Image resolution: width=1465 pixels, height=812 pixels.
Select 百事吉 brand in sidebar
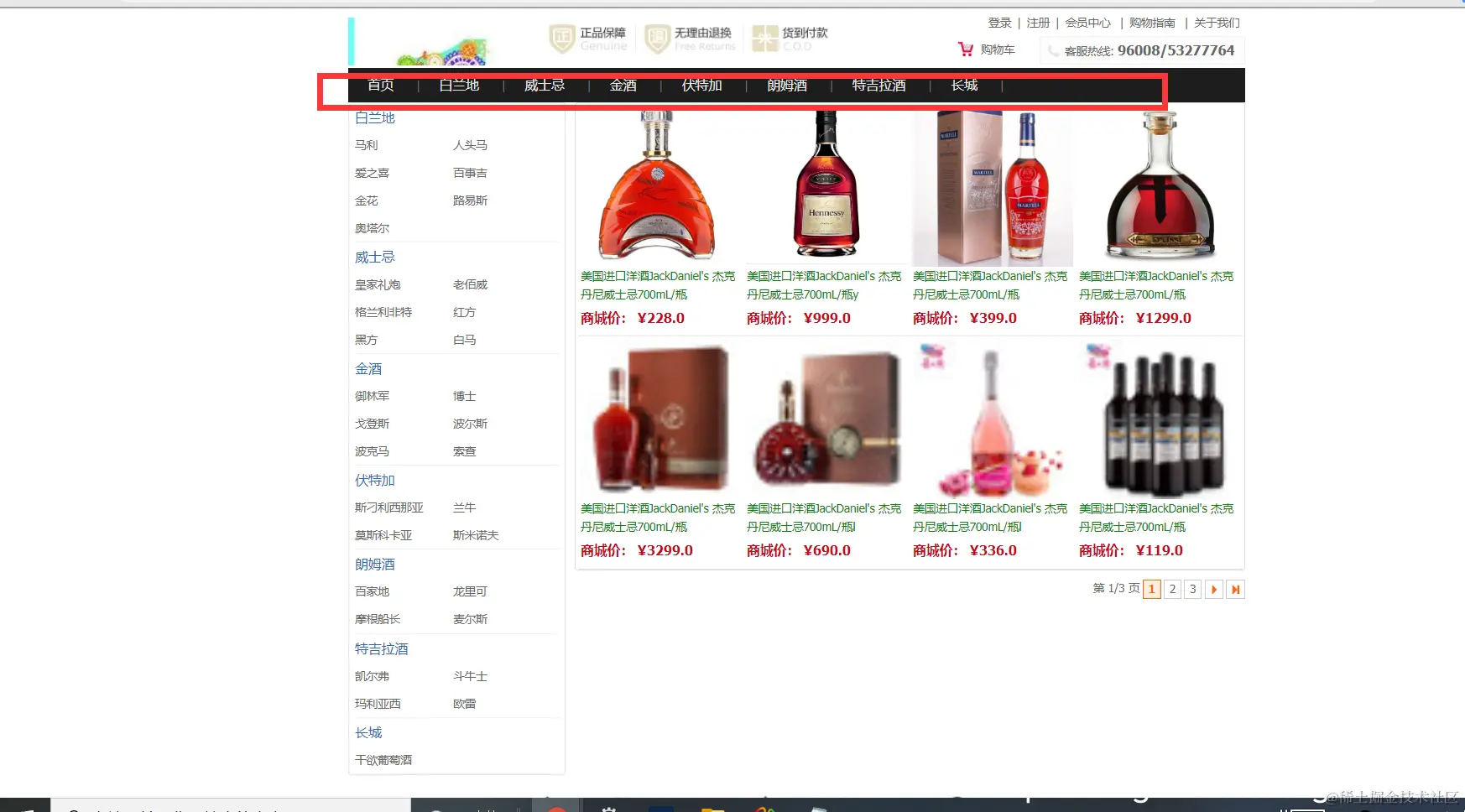click(x=470, y=173)
